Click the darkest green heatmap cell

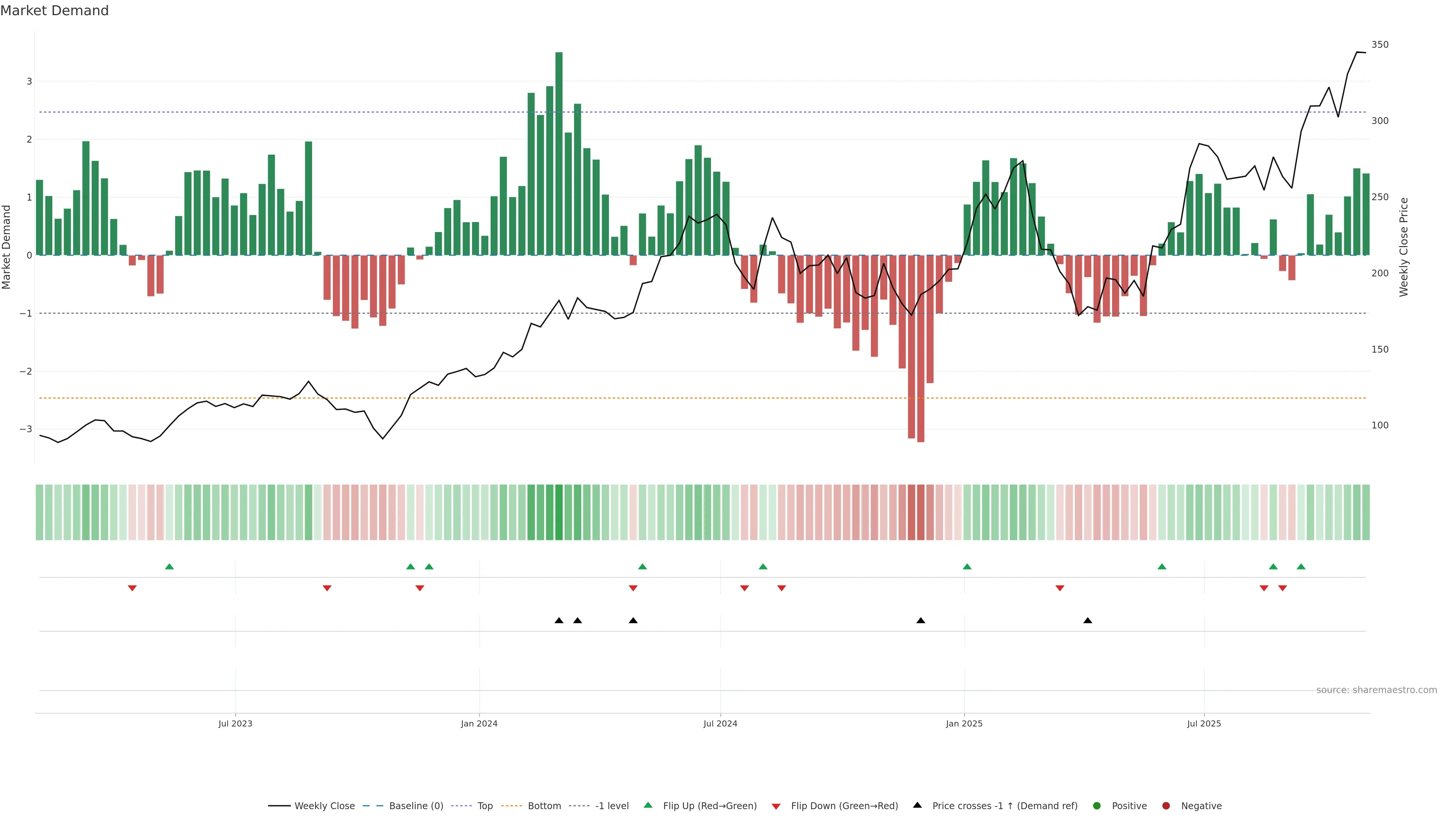click(x=559, y=512)
